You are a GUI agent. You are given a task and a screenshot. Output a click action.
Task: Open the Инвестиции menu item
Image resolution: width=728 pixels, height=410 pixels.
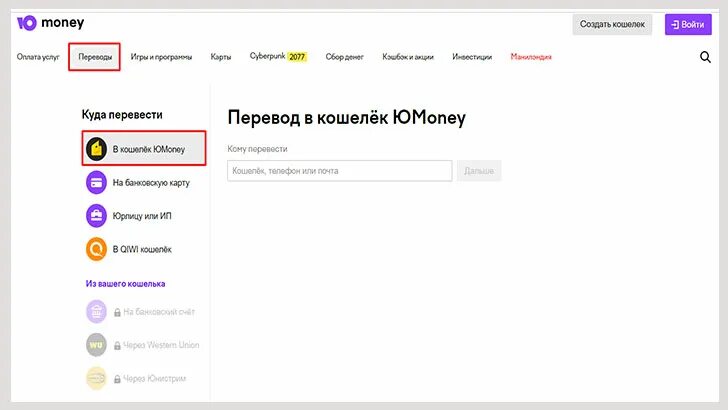(472, 57)
